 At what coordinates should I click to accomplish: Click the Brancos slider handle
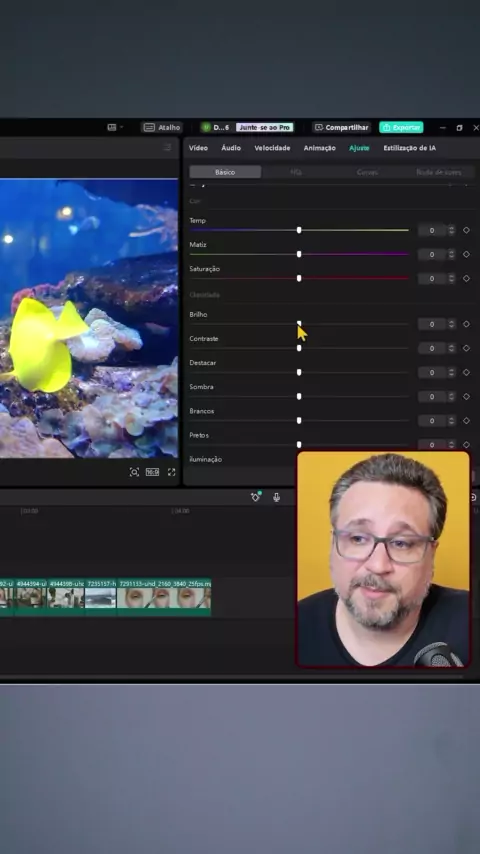click(299, 420)
